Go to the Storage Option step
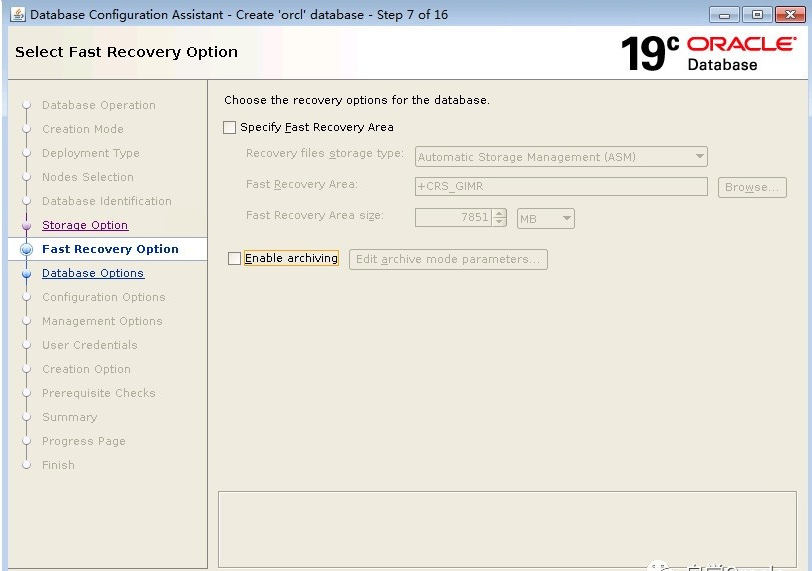This screenshot has width=812, height=571. (85, 225)
